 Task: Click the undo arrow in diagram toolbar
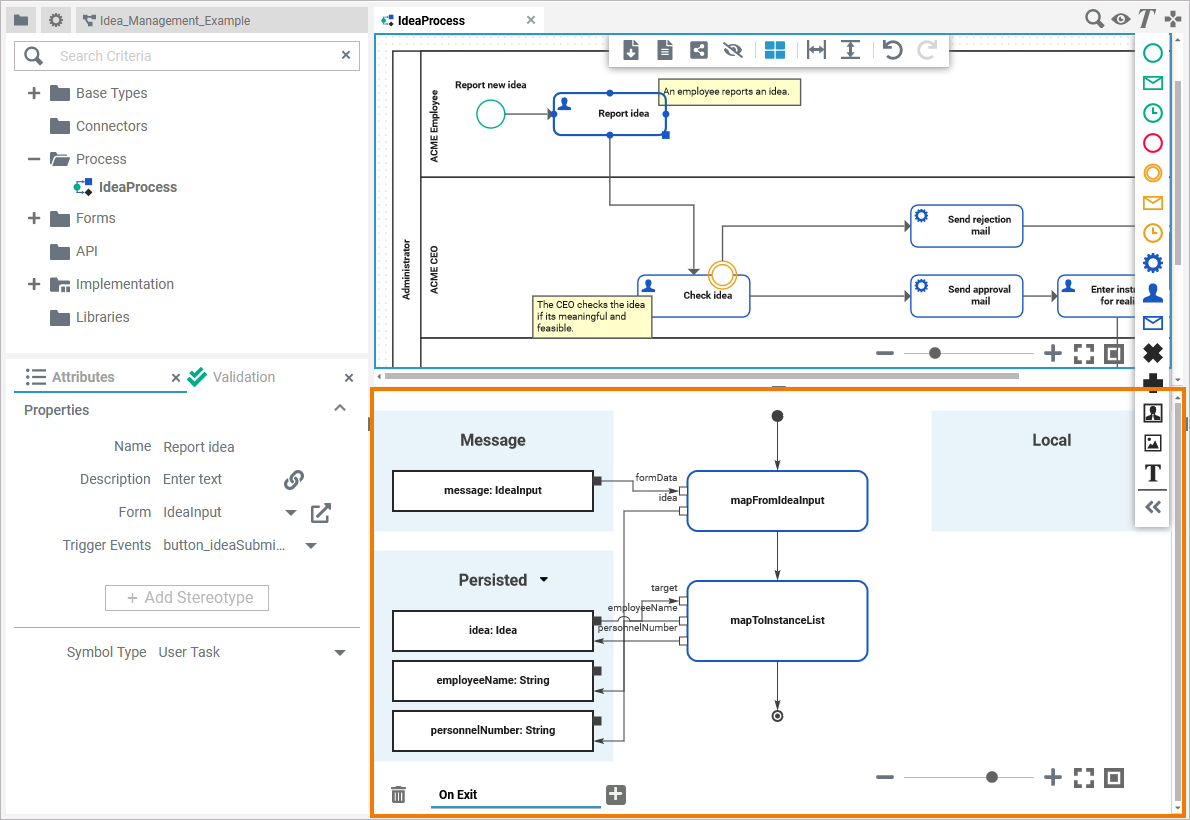click(893, 50)
